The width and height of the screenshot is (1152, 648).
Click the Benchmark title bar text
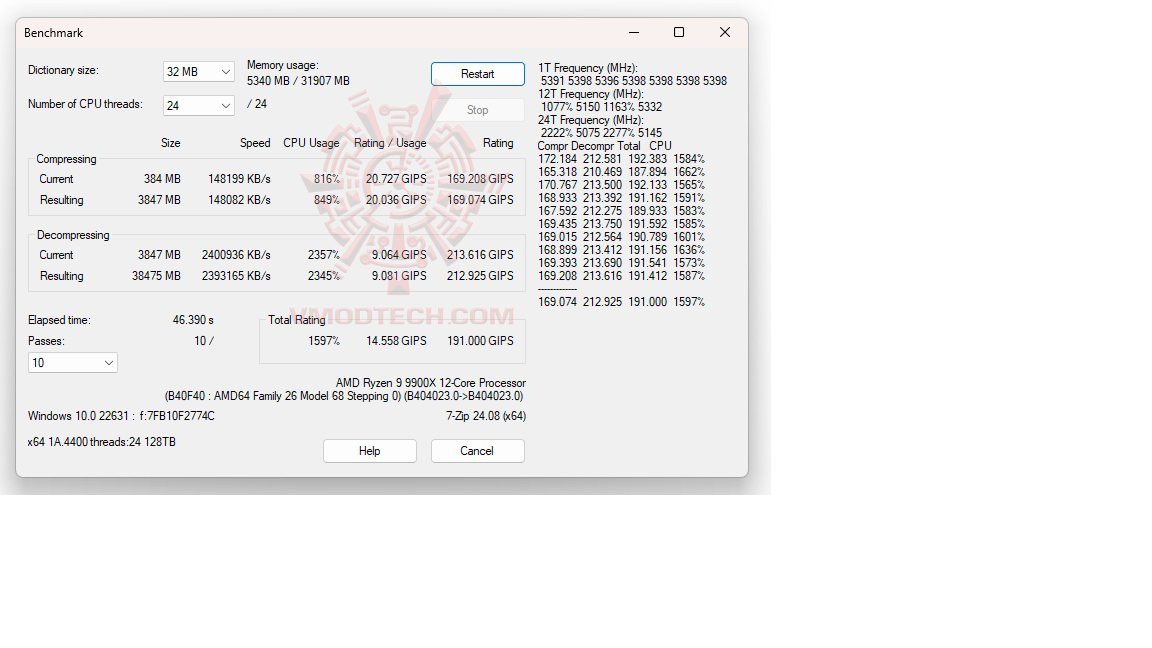pos(53,33)
